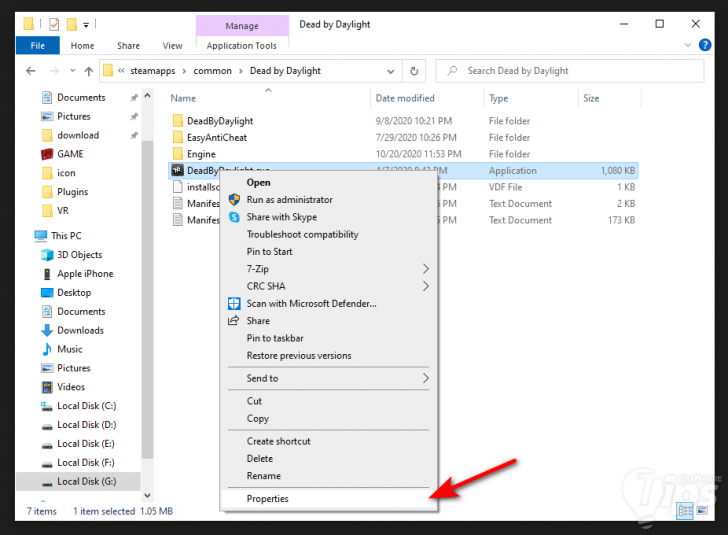Screen dimensions: 728x535
Task: Select the DeadByDaylight application icon
Action: pyautogui.click(x=177, y=170)
